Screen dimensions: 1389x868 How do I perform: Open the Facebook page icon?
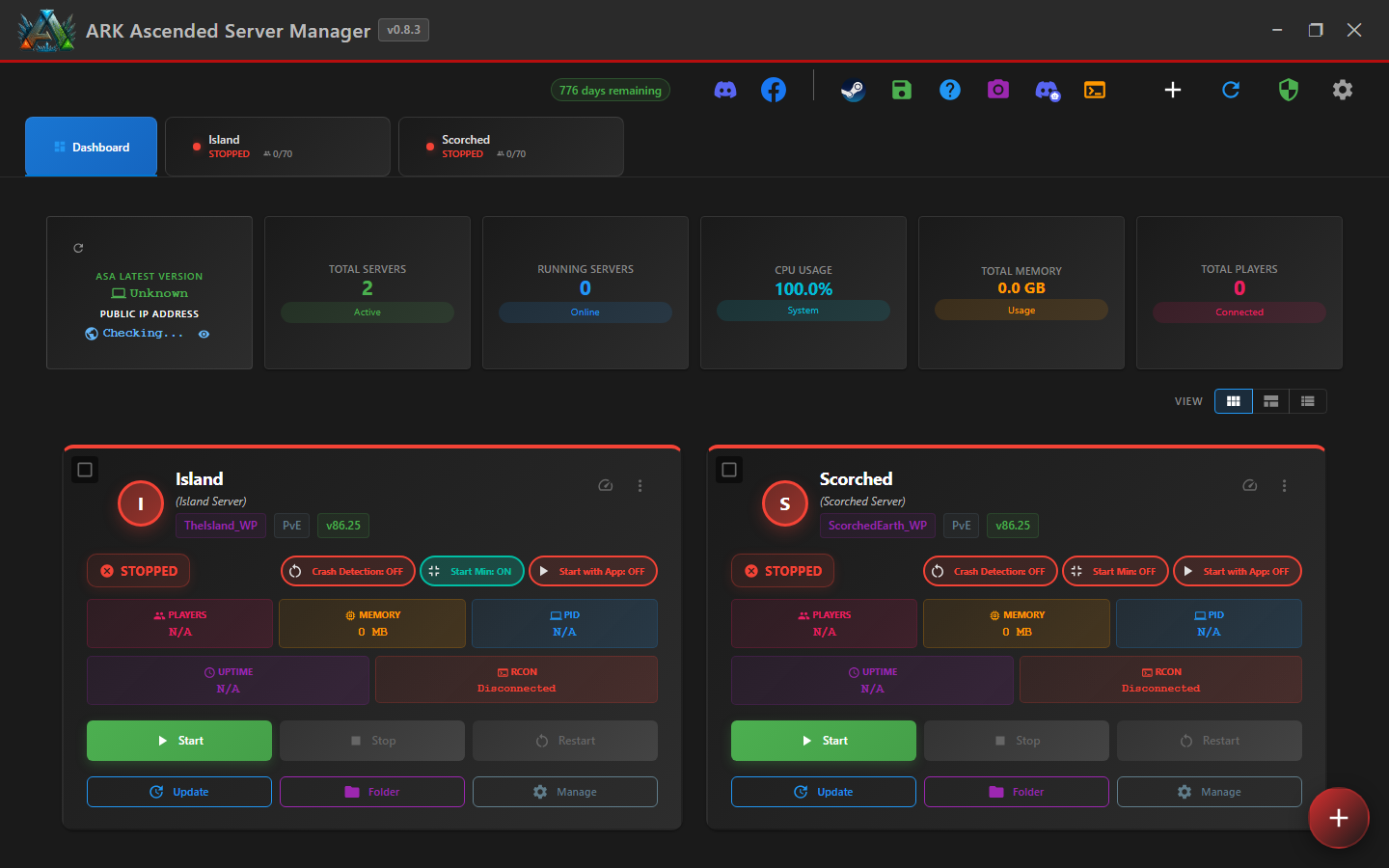pyautogui.click(x=774, y=90)
